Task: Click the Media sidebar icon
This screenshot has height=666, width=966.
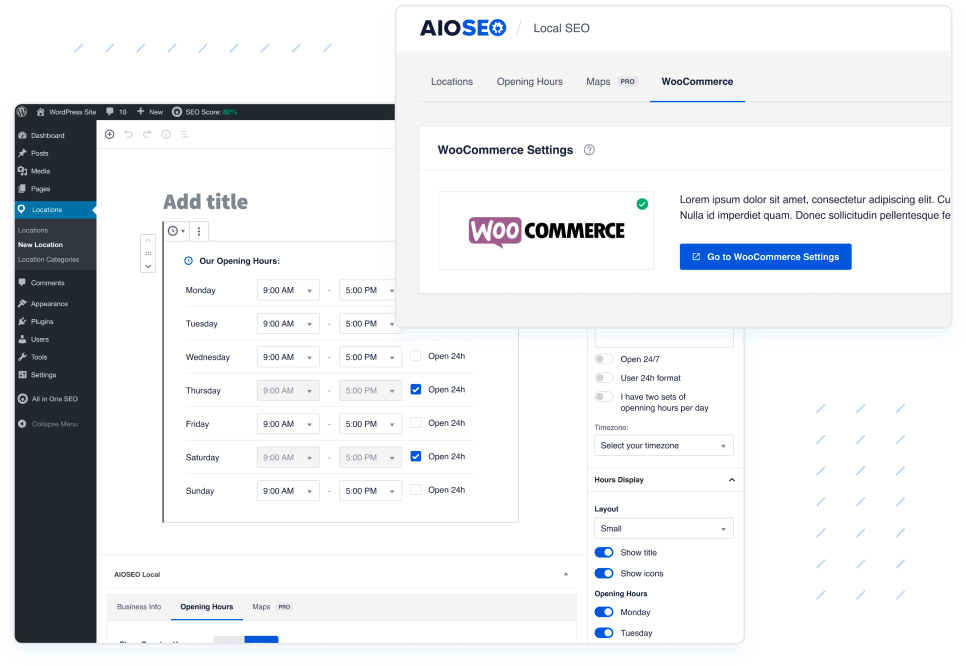Action: pyautogui.click(x=23, y=171)
